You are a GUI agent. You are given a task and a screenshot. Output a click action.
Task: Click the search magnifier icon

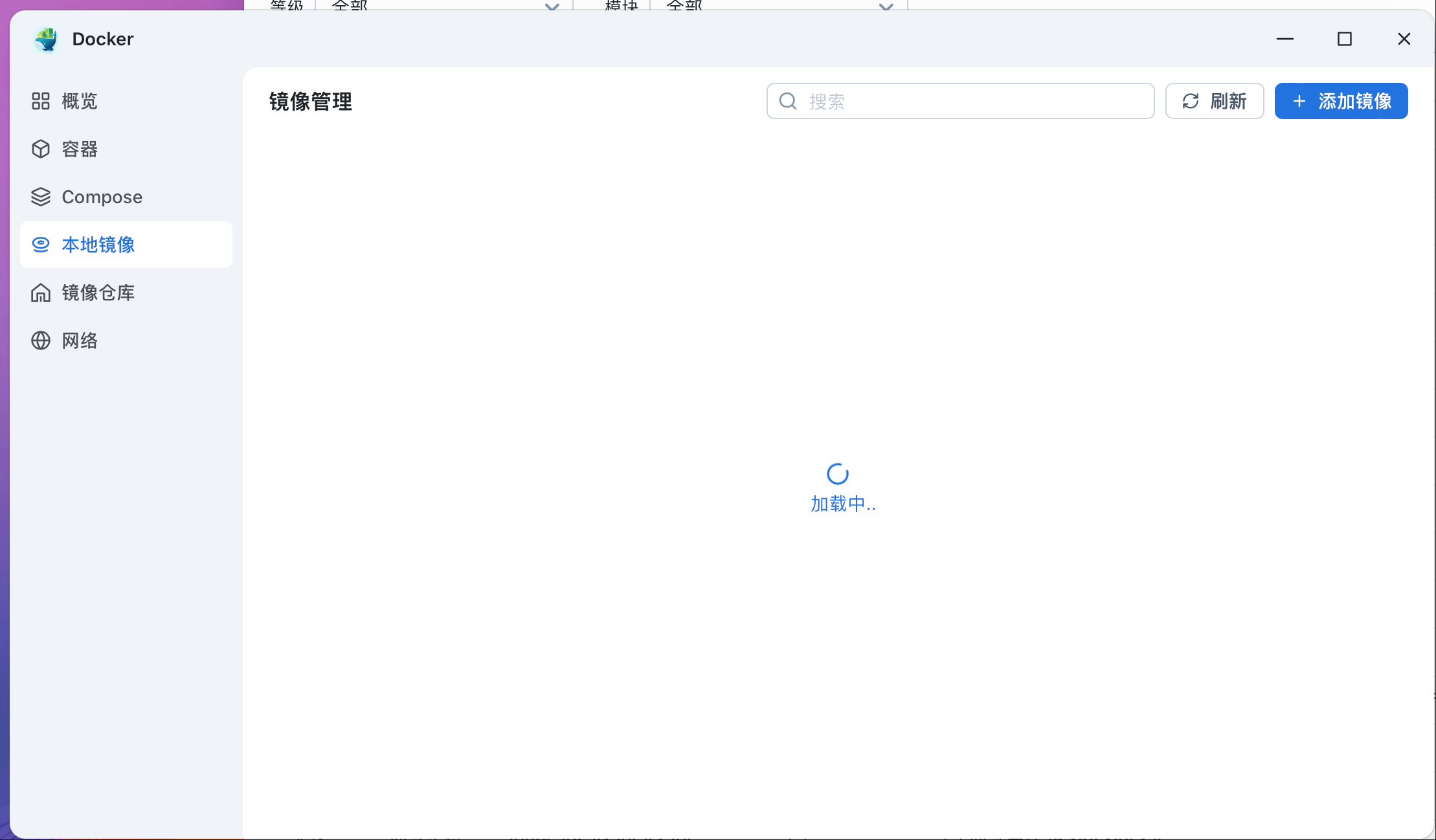[x=788, y=101]
